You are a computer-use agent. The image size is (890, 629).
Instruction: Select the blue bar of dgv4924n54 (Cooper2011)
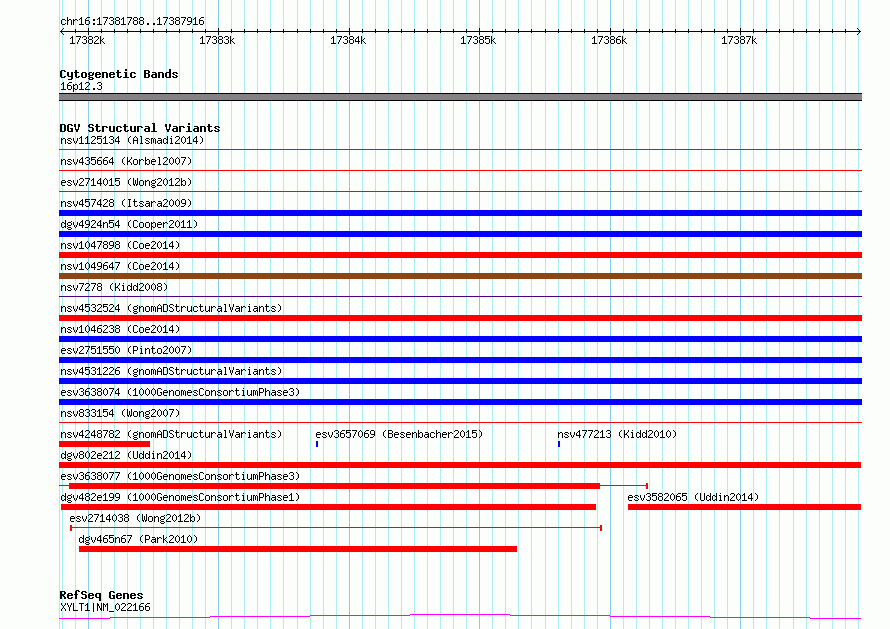(x=460, y=234)
